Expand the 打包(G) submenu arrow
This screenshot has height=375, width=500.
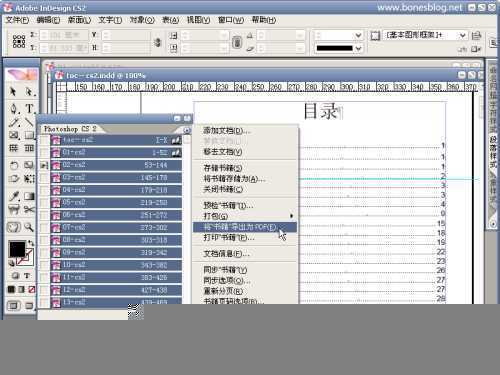click(x=292, y=216)
